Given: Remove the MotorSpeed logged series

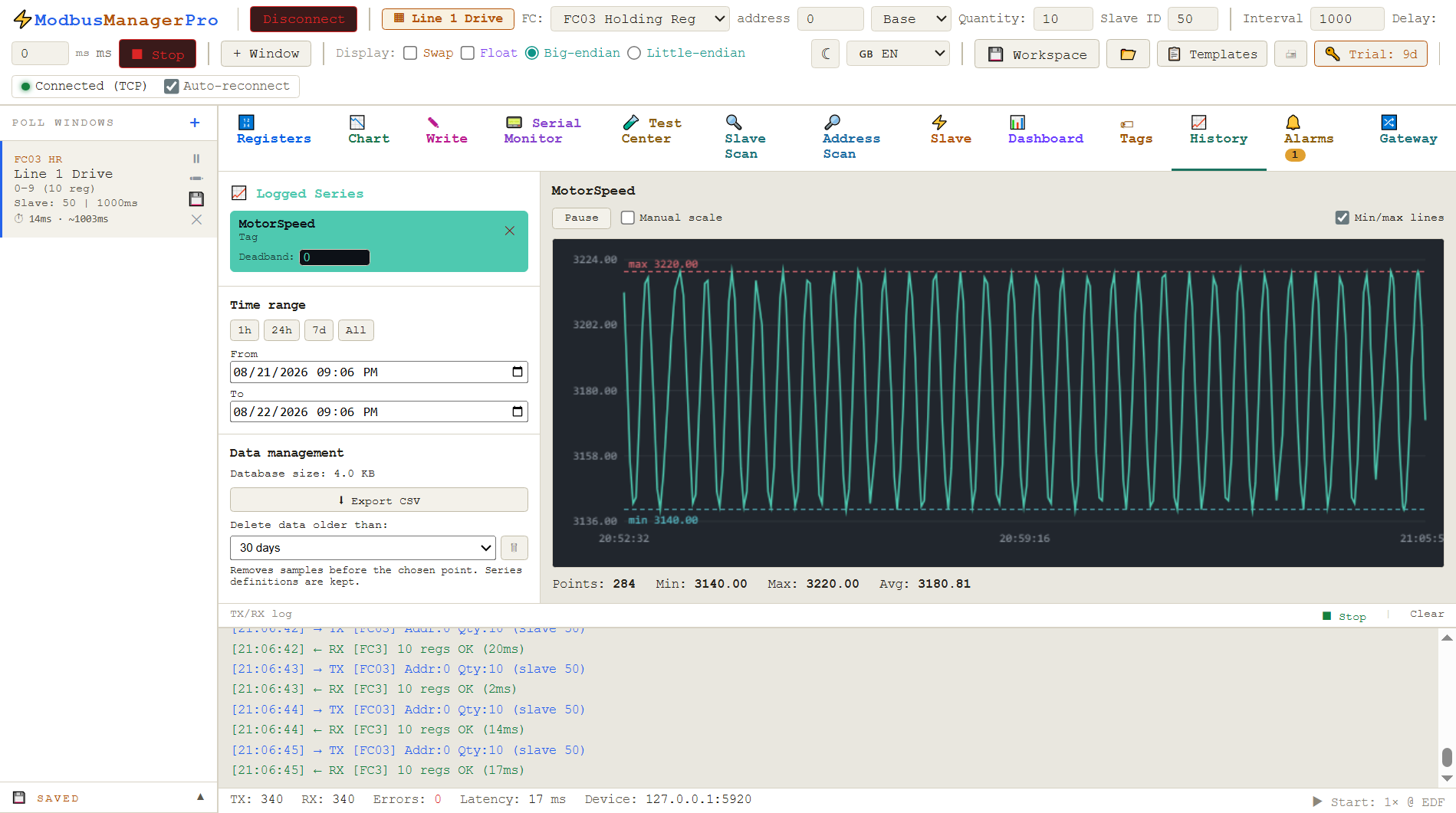Looking at the screenshot, I should pyautogui.click(x=510, y=231).
